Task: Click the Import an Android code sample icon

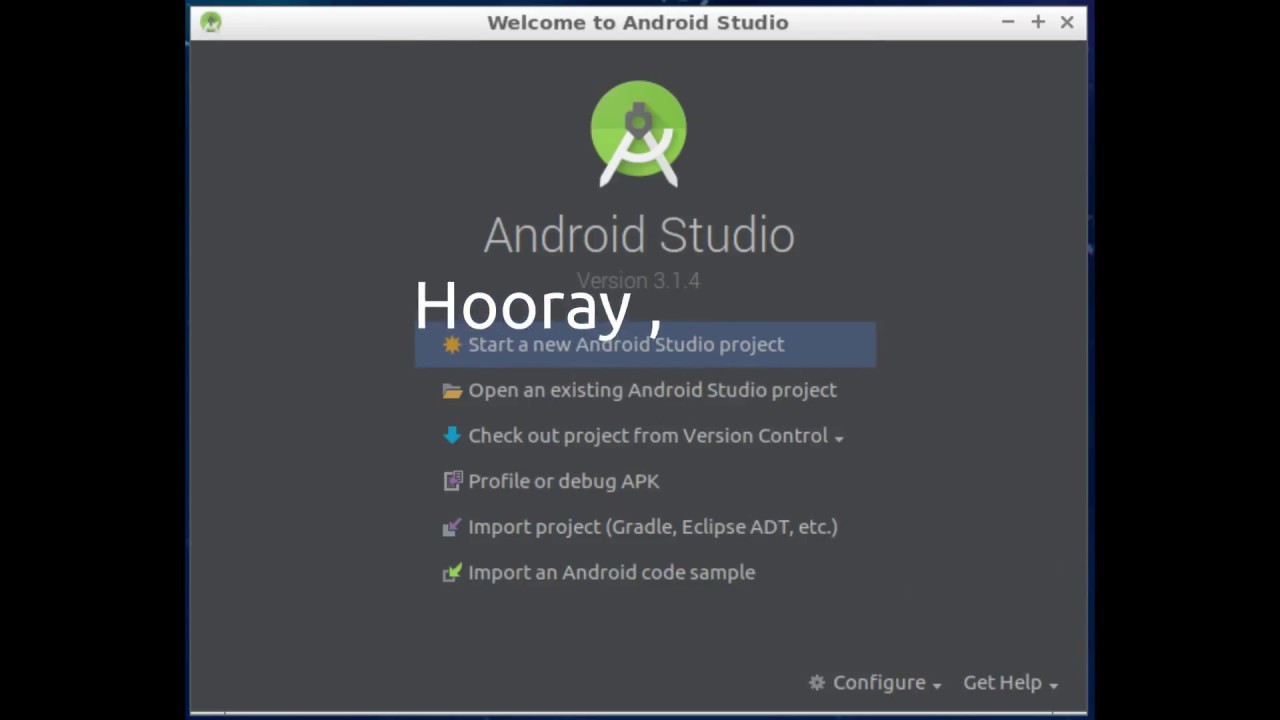Action: pyautogui.click(x=452, y=572)
